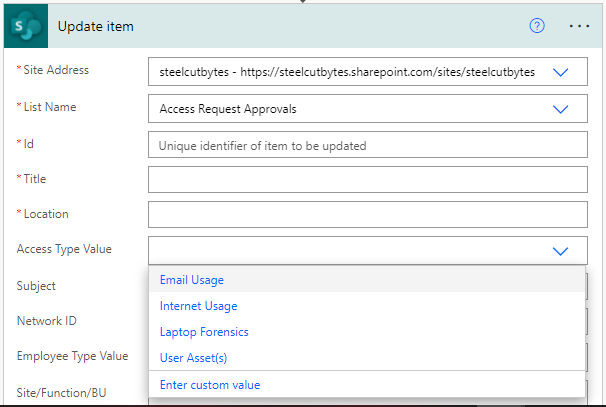Screen dimensions: 606x407
Task: Click the Access Request Approvals list value
Action: (x=228, y=109)
